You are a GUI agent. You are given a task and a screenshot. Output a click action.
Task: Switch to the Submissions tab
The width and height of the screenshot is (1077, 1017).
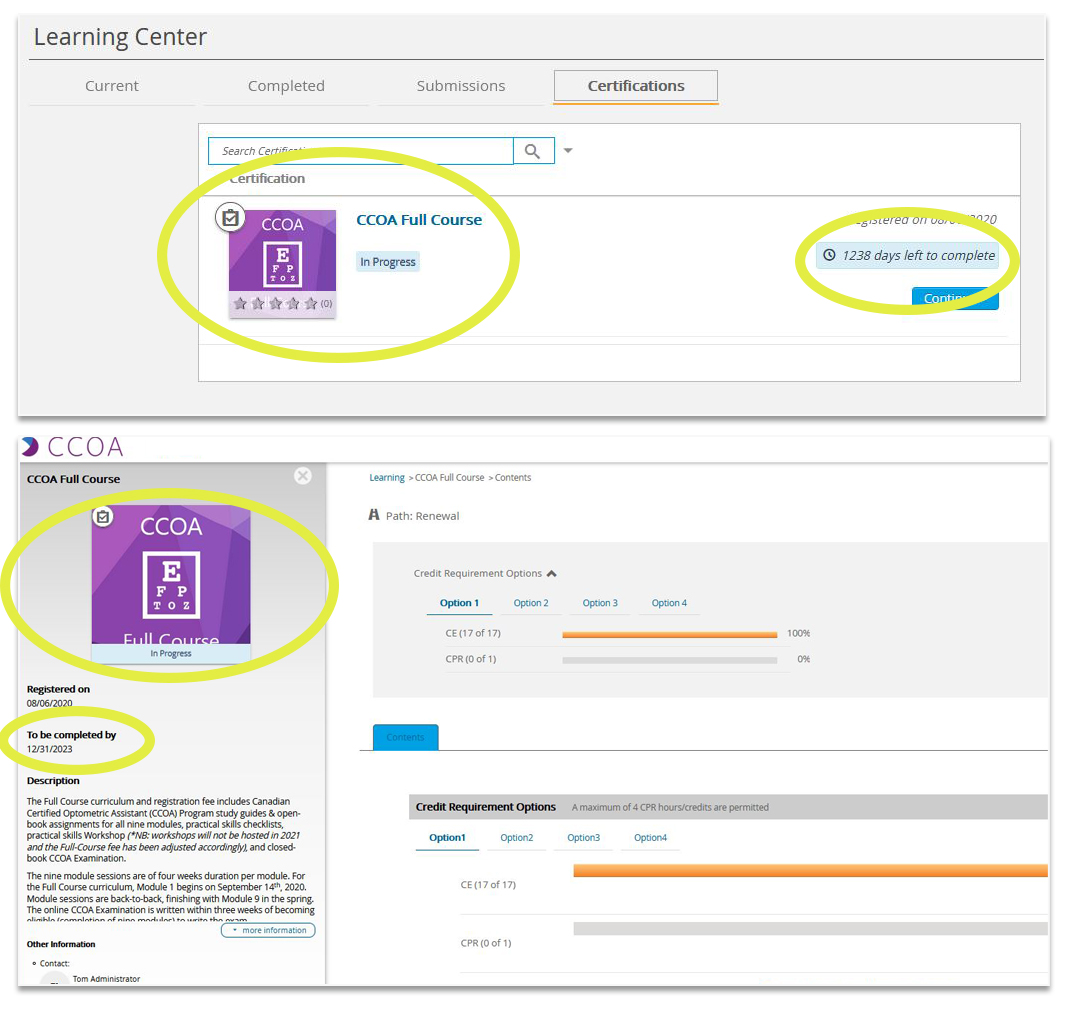click(461, 86)
